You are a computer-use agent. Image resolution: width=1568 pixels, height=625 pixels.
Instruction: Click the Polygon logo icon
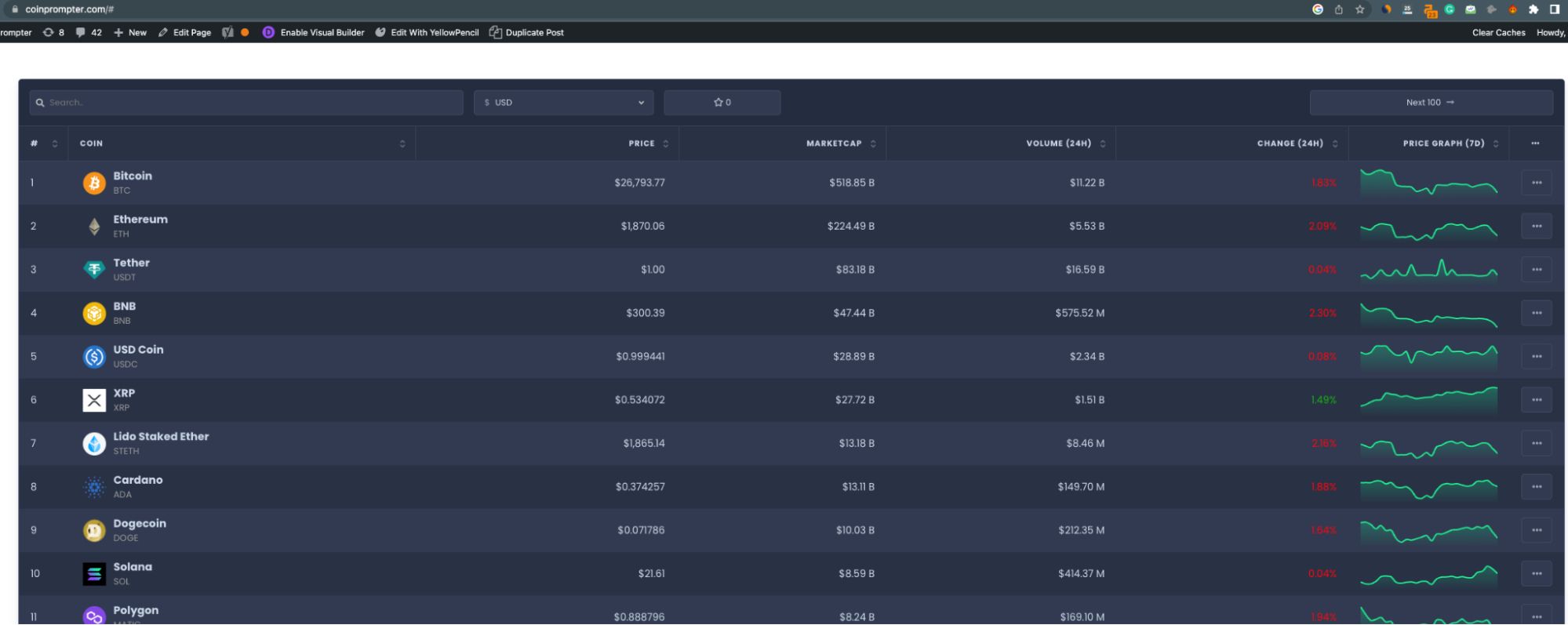click(x=94, y=616)
